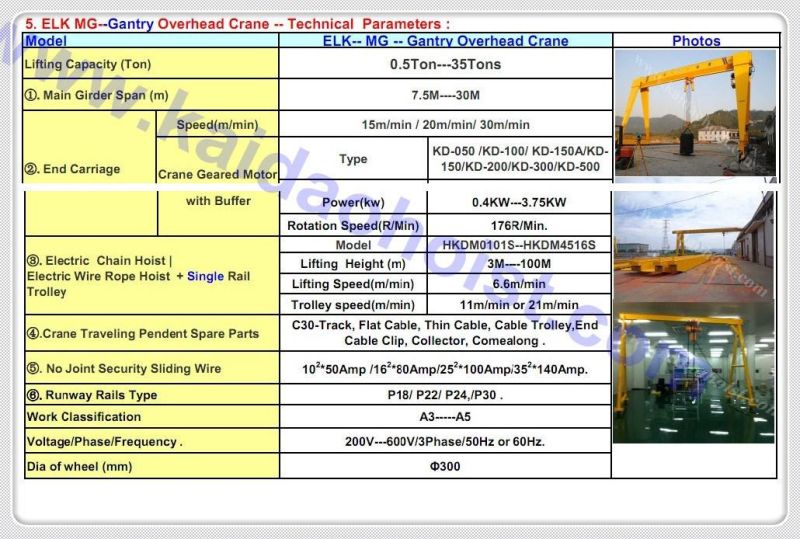Select the 'C30-Track, Flat Cable' spare parts text

(x=445, y=333)
